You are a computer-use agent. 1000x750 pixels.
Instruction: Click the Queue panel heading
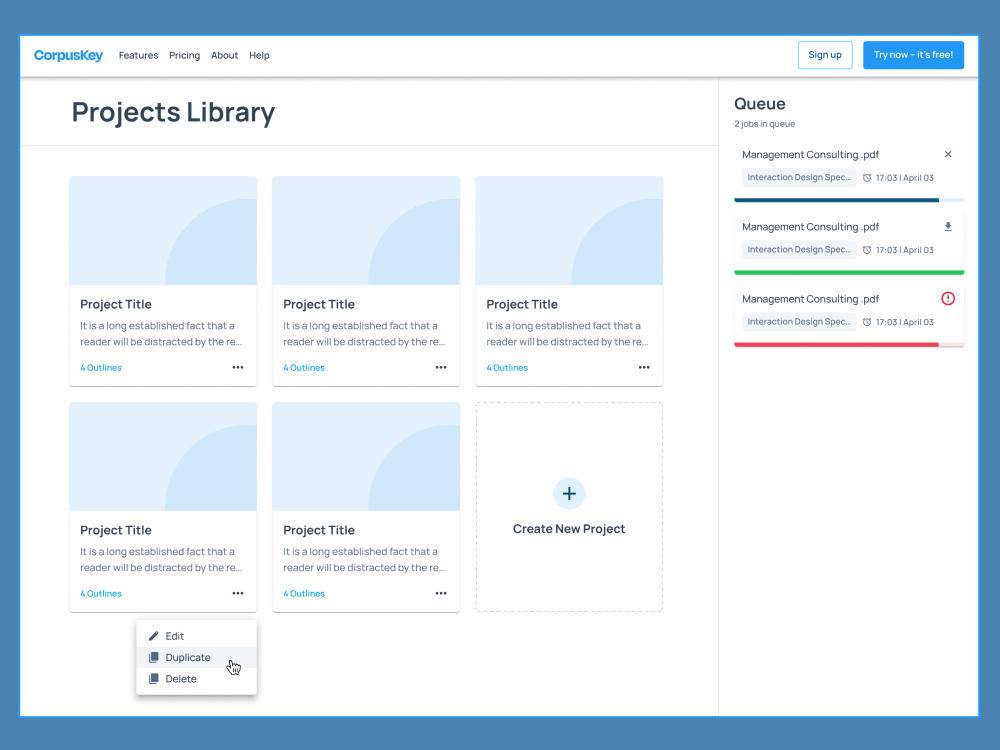[x=760, y=104]
